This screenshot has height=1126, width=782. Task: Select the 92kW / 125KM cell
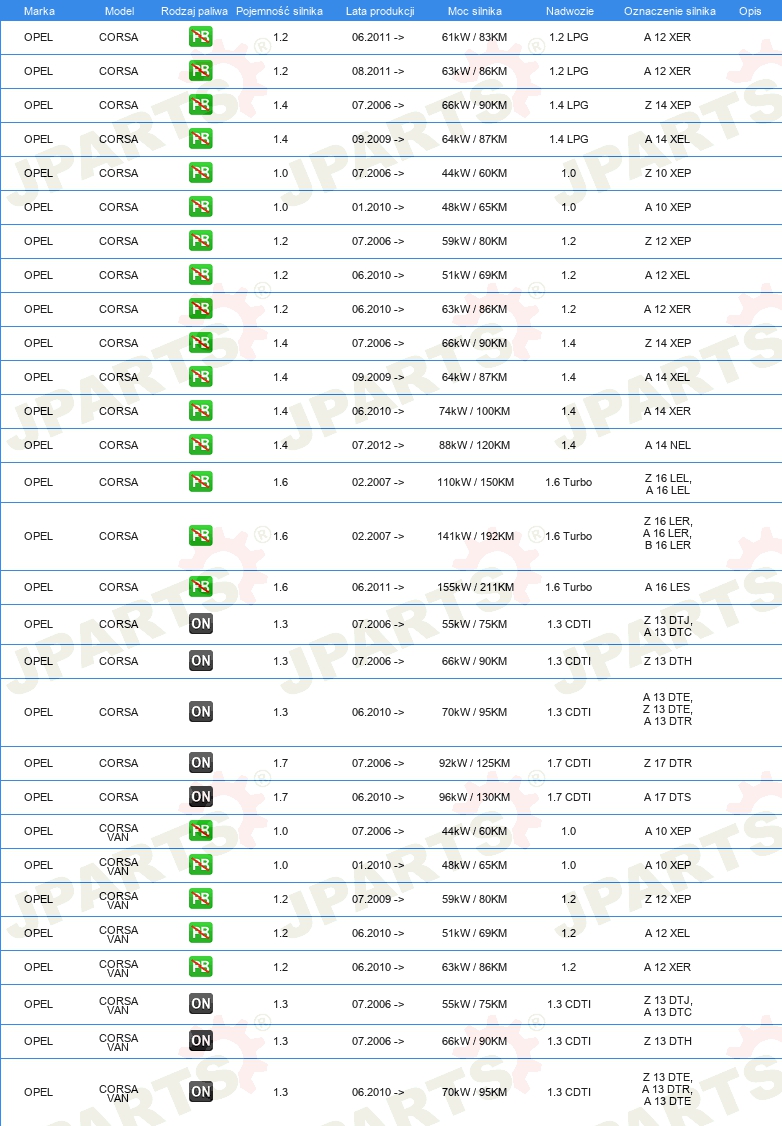[474, 763]
